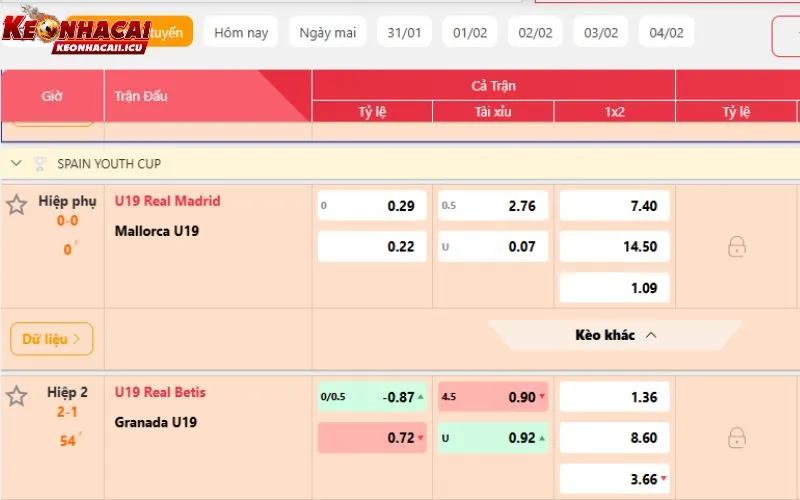The height and width of the screenshot is (500, 800).
Task: Choose over 4.5 odds 0.90
Action: [x=493, y=396]
